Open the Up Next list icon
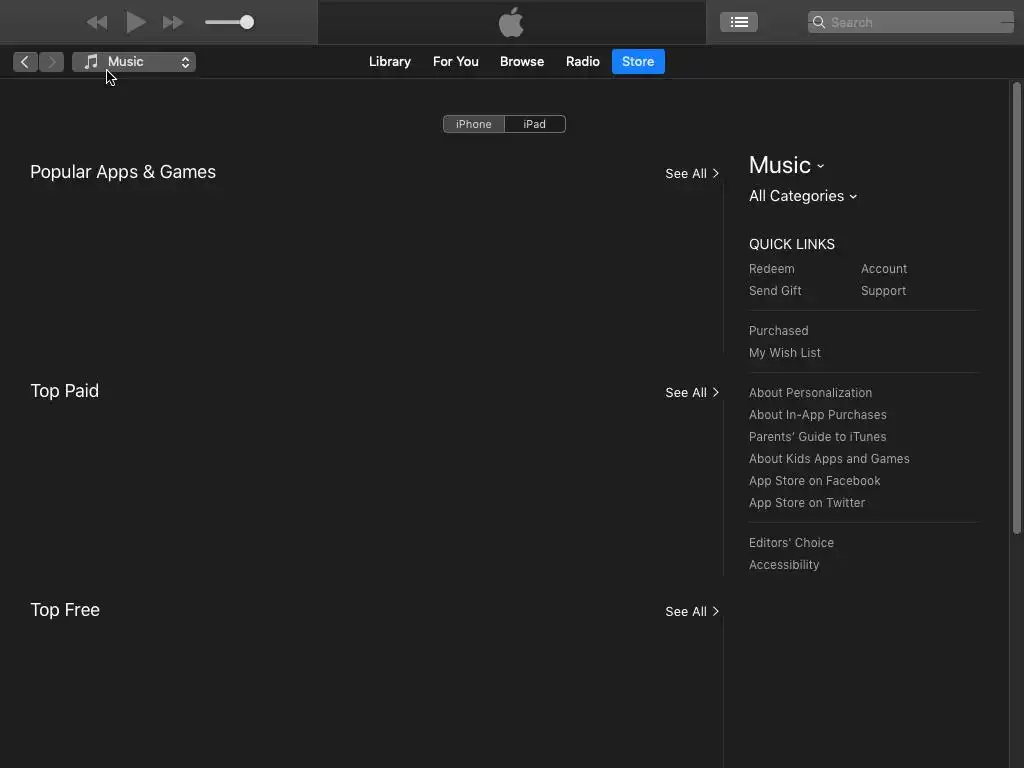Viewport: 1024px width, 768px height. [739, 22]
